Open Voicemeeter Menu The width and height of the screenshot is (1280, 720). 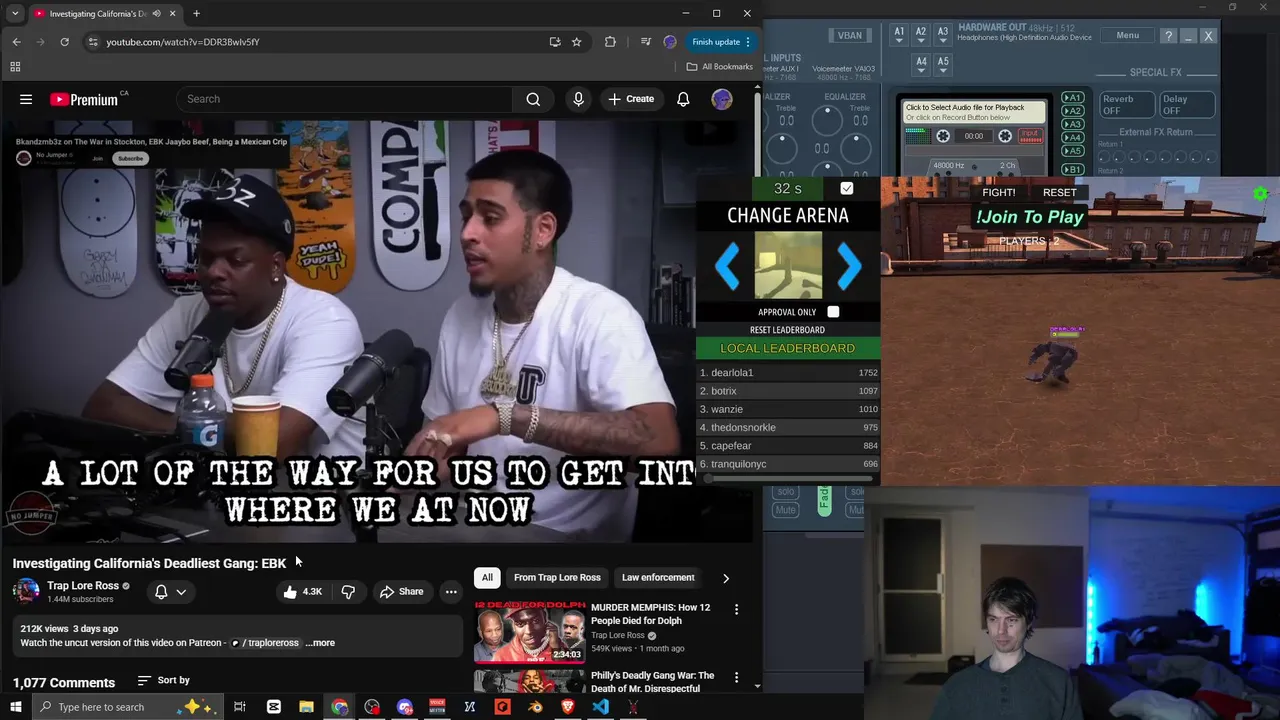[x=1127, y=35]
